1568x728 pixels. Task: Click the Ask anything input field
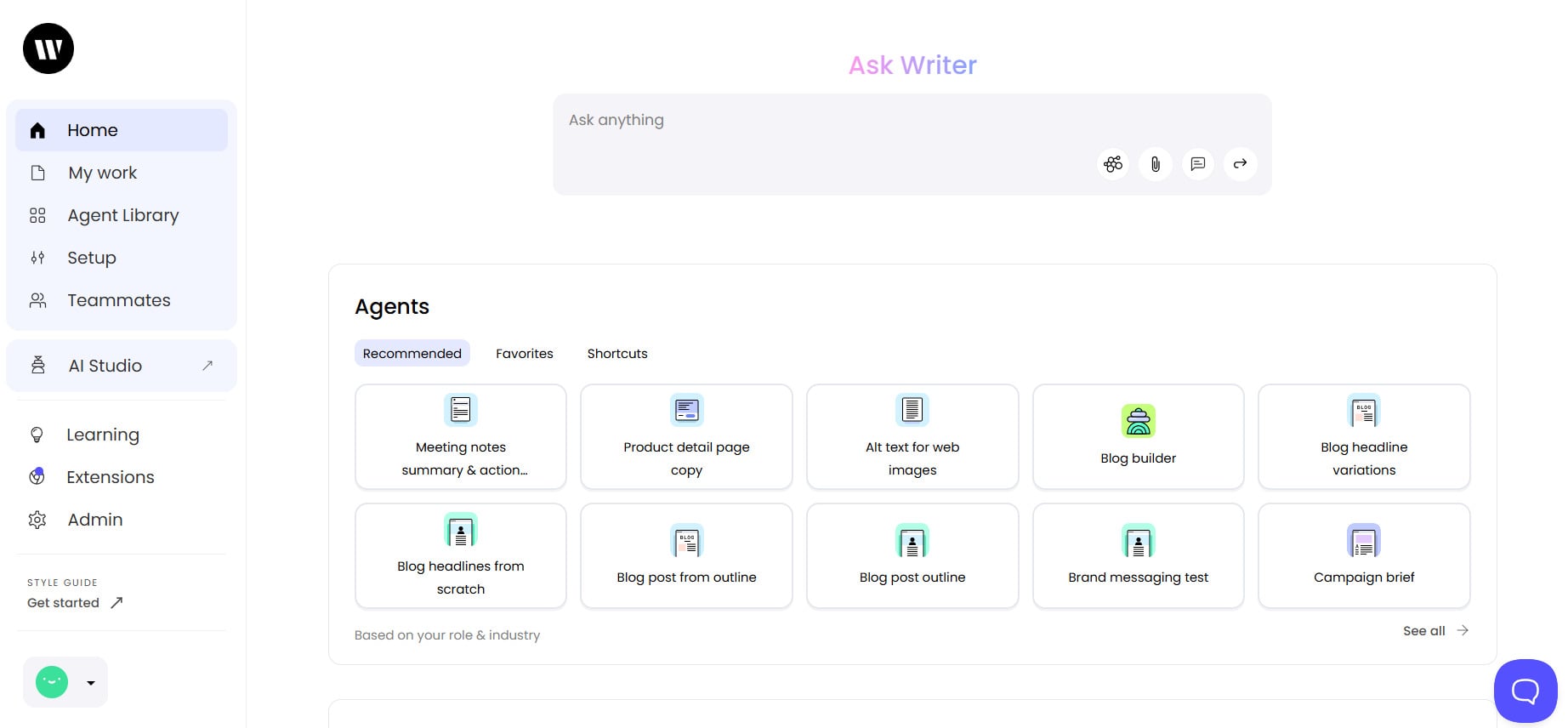[x=912, y=145]
